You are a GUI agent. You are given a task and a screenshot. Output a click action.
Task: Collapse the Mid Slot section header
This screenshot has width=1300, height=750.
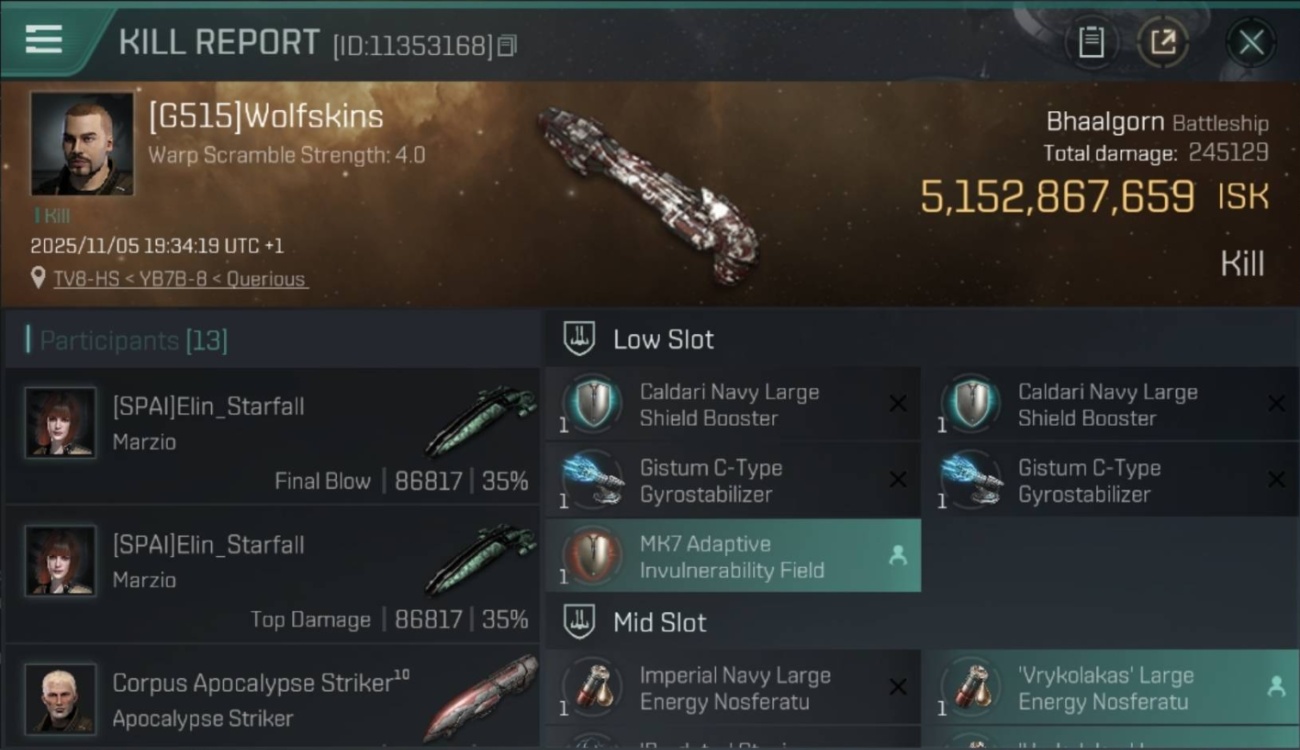(659, 622)
